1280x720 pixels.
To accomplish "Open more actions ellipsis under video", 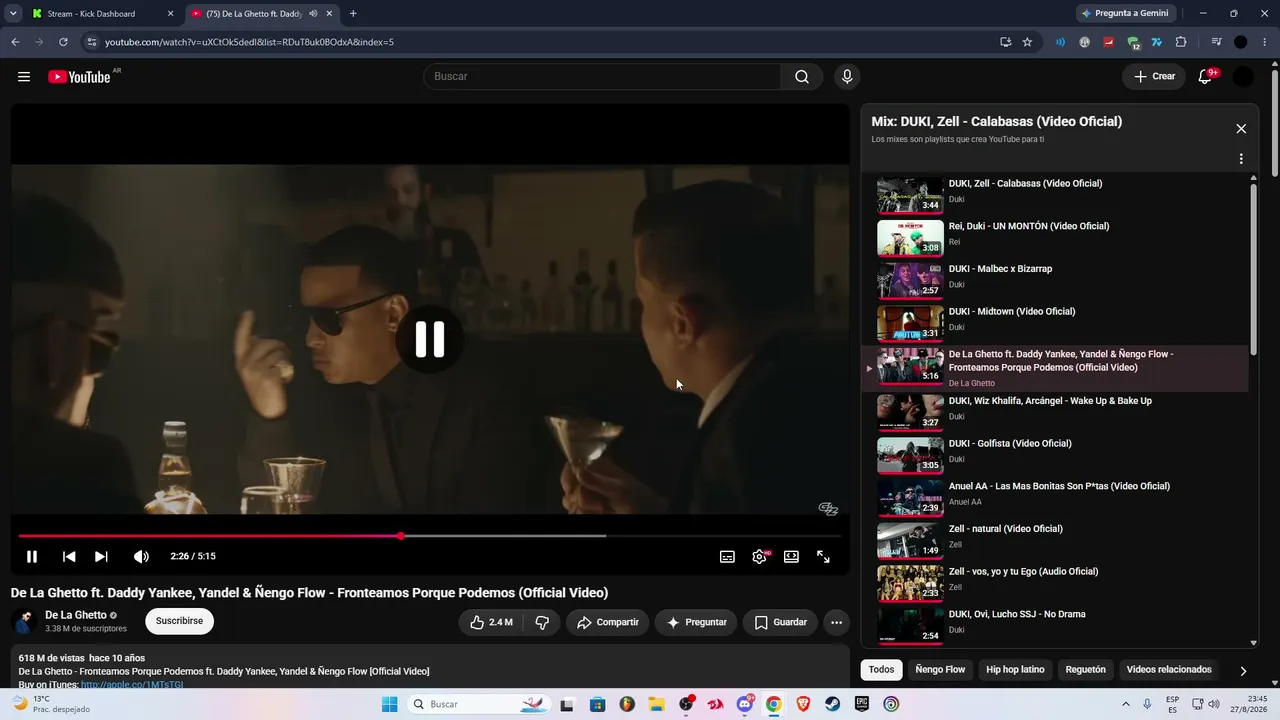I will (836, 622).
